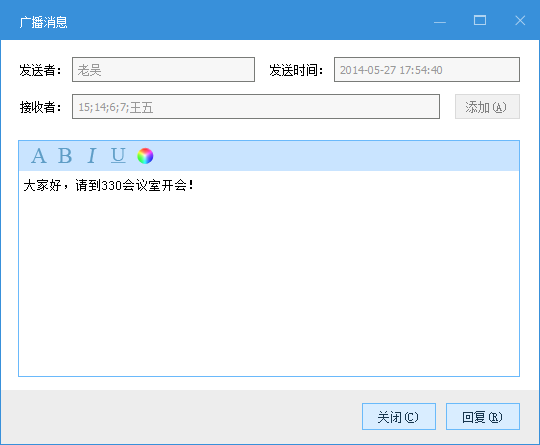
Task: Click the 发送时间 field with 2014-05-27
Action: click(x=427, y=70)
